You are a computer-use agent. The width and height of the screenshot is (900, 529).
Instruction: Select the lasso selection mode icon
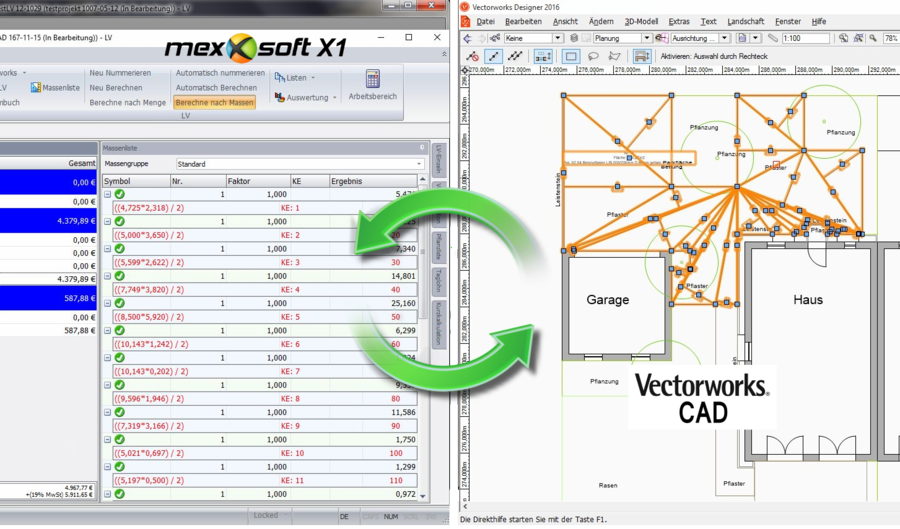click(x=593, y=57)
